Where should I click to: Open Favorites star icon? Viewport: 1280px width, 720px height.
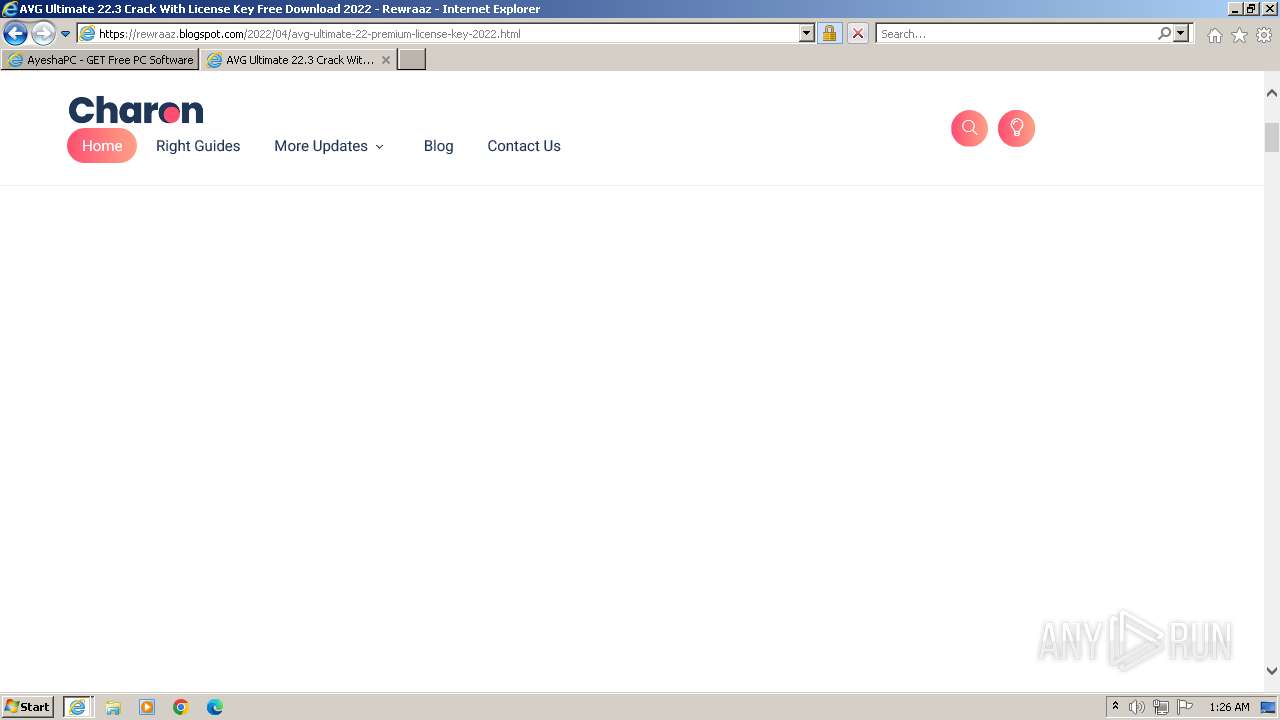[1239, 35]
